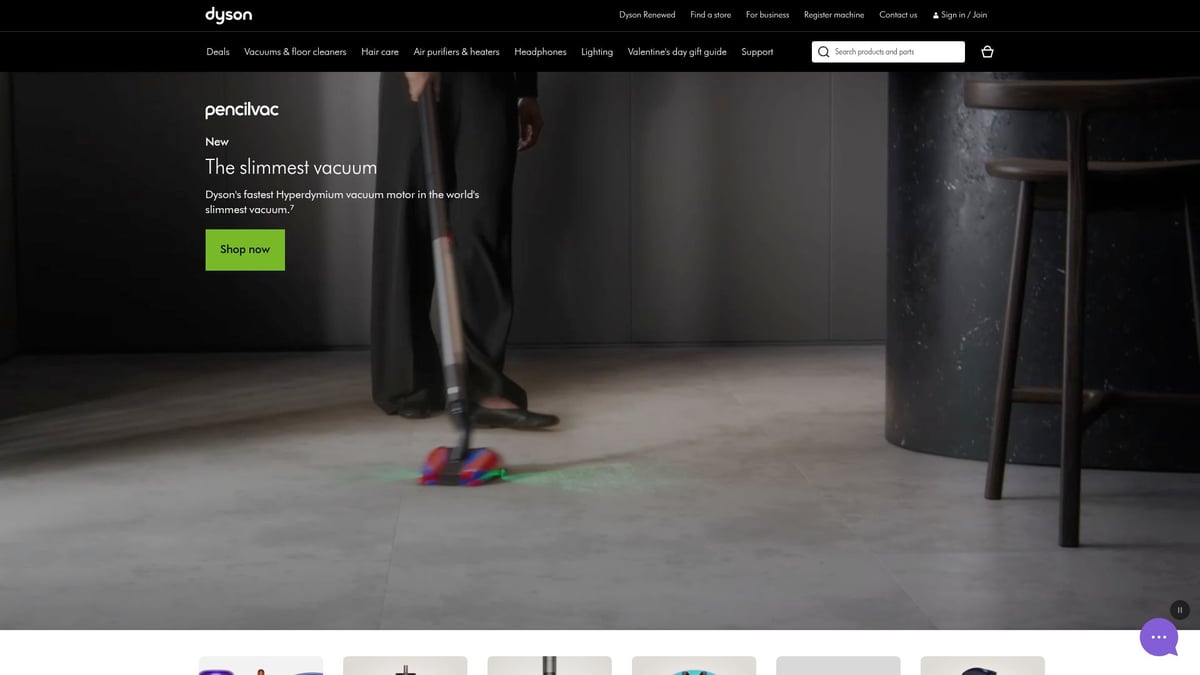Pause the hero video
Viewport: 1200px width, 675px height.
tap(1179, 610)
